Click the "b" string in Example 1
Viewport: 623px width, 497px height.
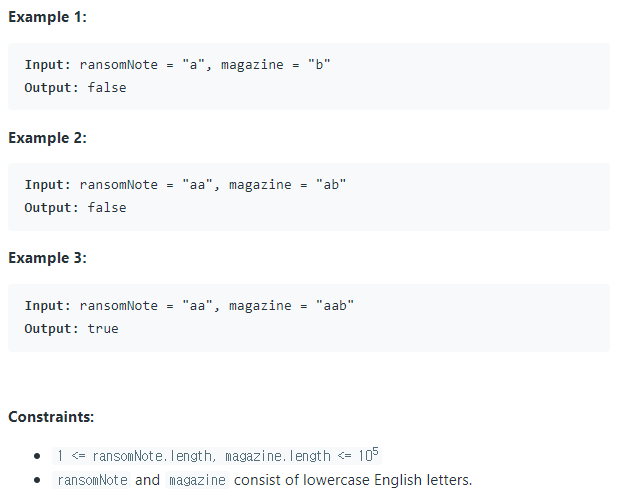pos(319,64)
